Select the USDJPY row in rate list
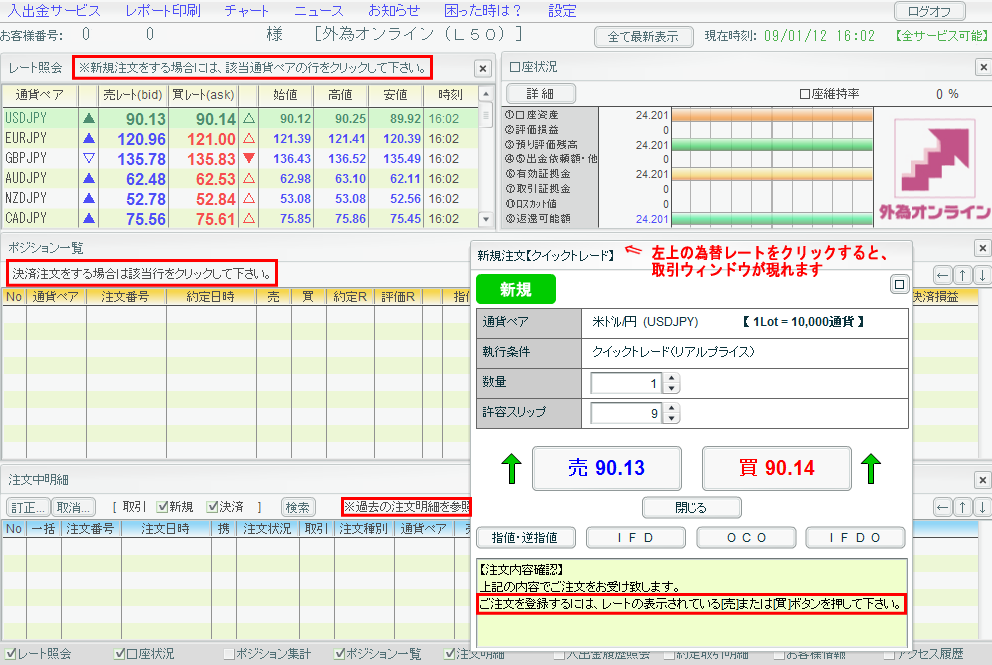Viewport: 992px width, 665px height. (240, 118)
